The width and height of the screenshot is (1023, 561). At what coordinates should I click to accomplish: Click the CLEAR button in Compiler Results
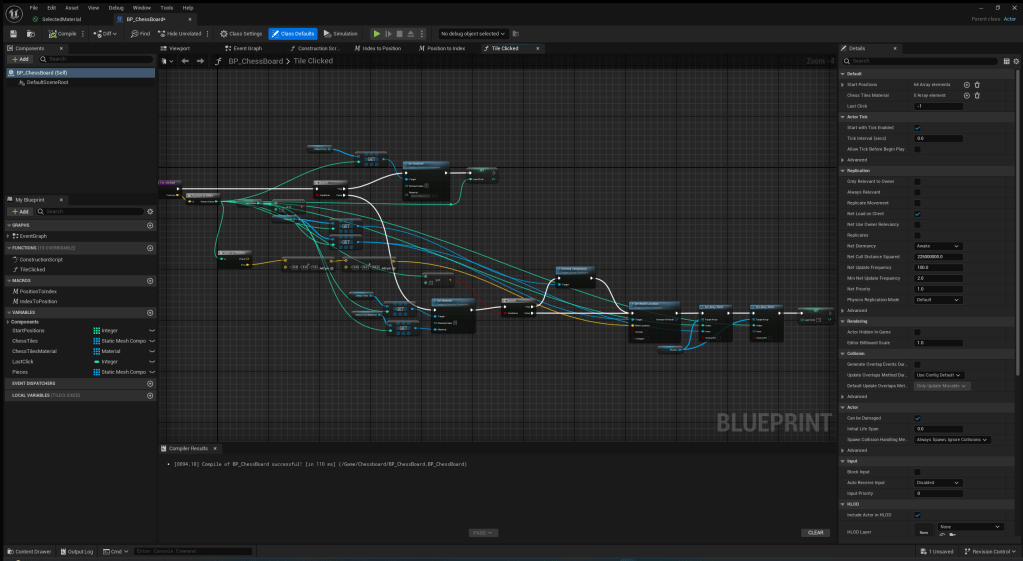point(816,533)
